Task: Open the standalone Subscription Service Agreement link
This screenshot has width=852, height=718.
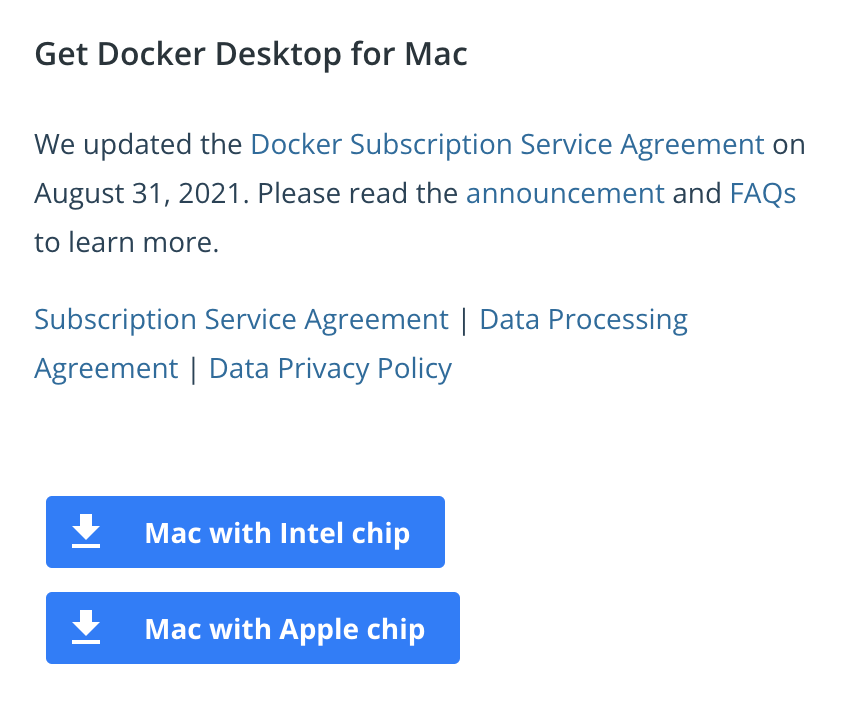Action: pos(241,320)
